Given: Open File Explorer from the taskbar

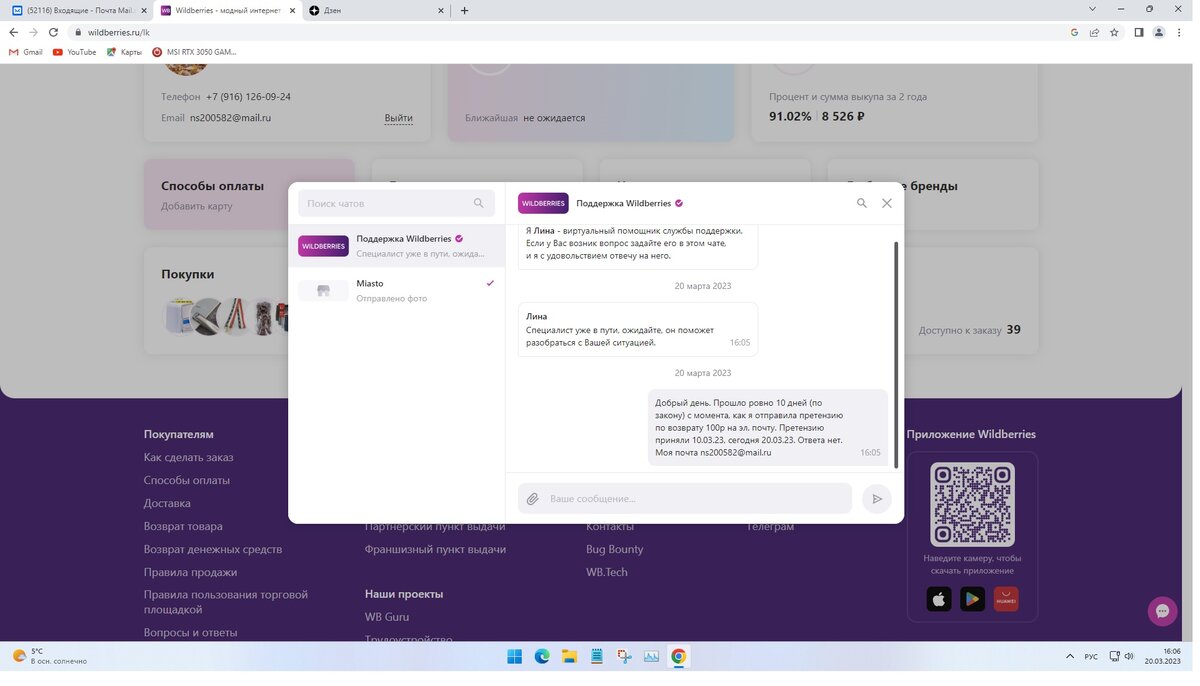Looking at the screenshot, I should (569, 657).
